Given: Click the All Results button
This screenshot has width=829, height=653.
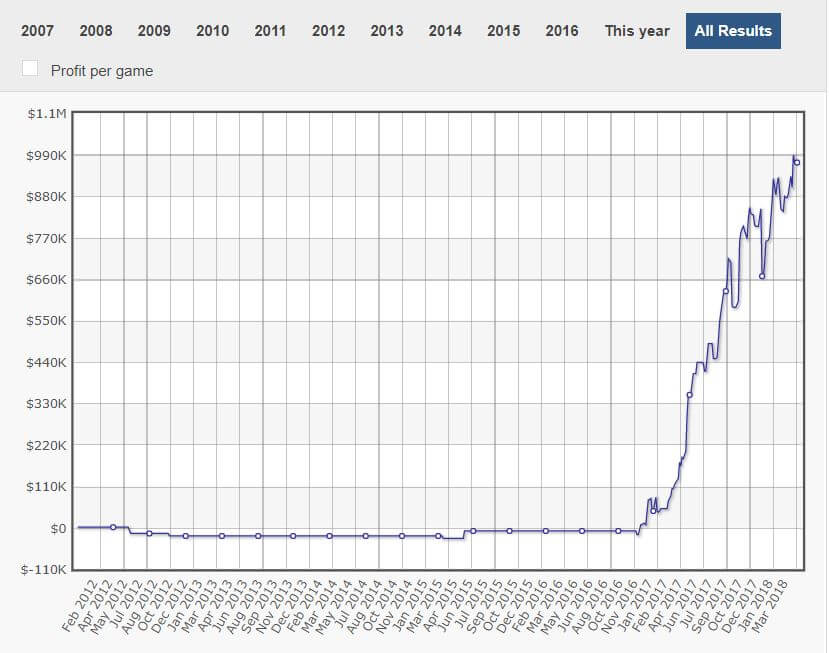Looking at the screenshot, I should (x=733, y=31).
